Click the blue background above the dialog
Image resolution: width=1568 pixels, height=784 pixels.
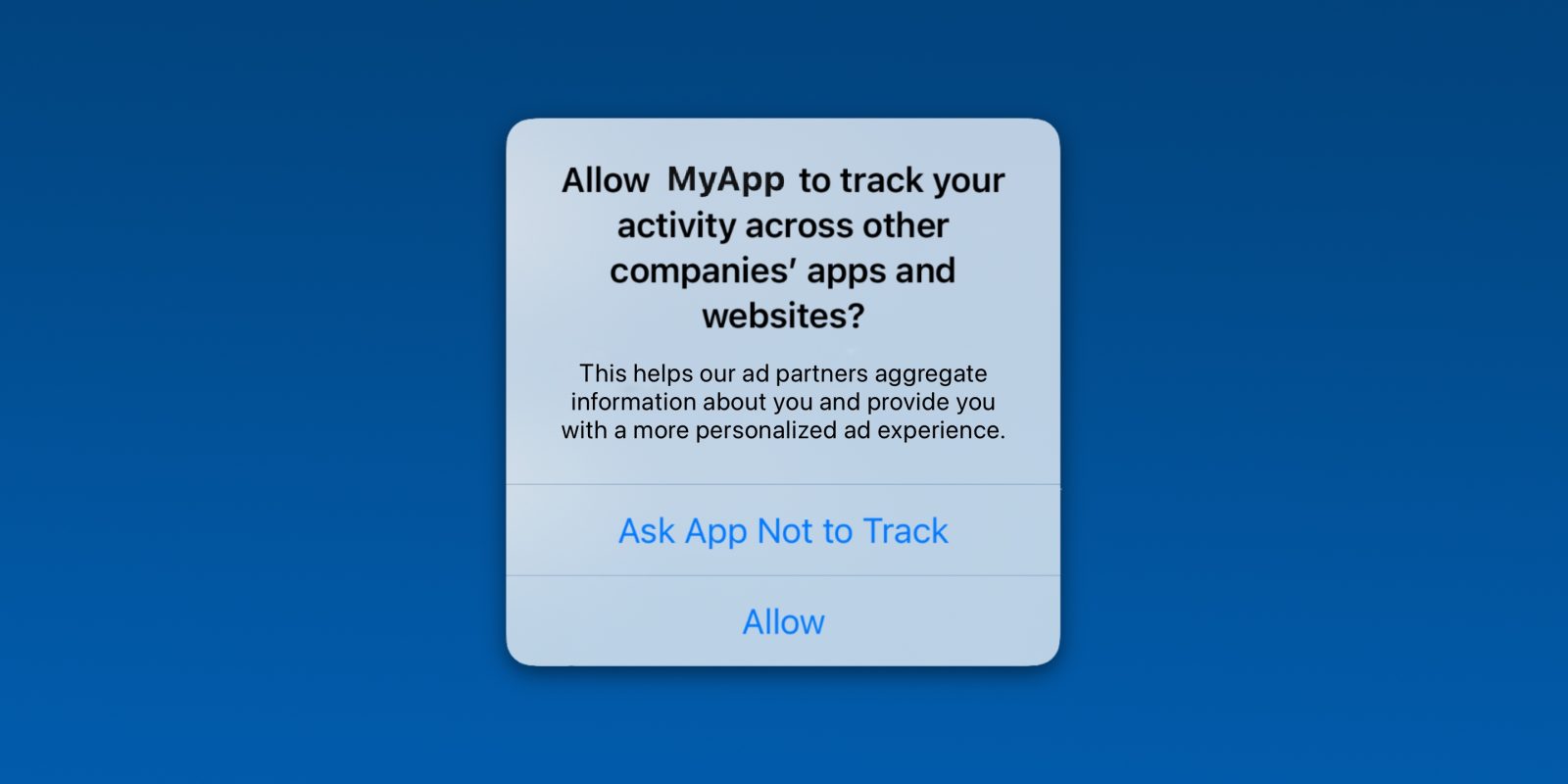click(783, 59)
